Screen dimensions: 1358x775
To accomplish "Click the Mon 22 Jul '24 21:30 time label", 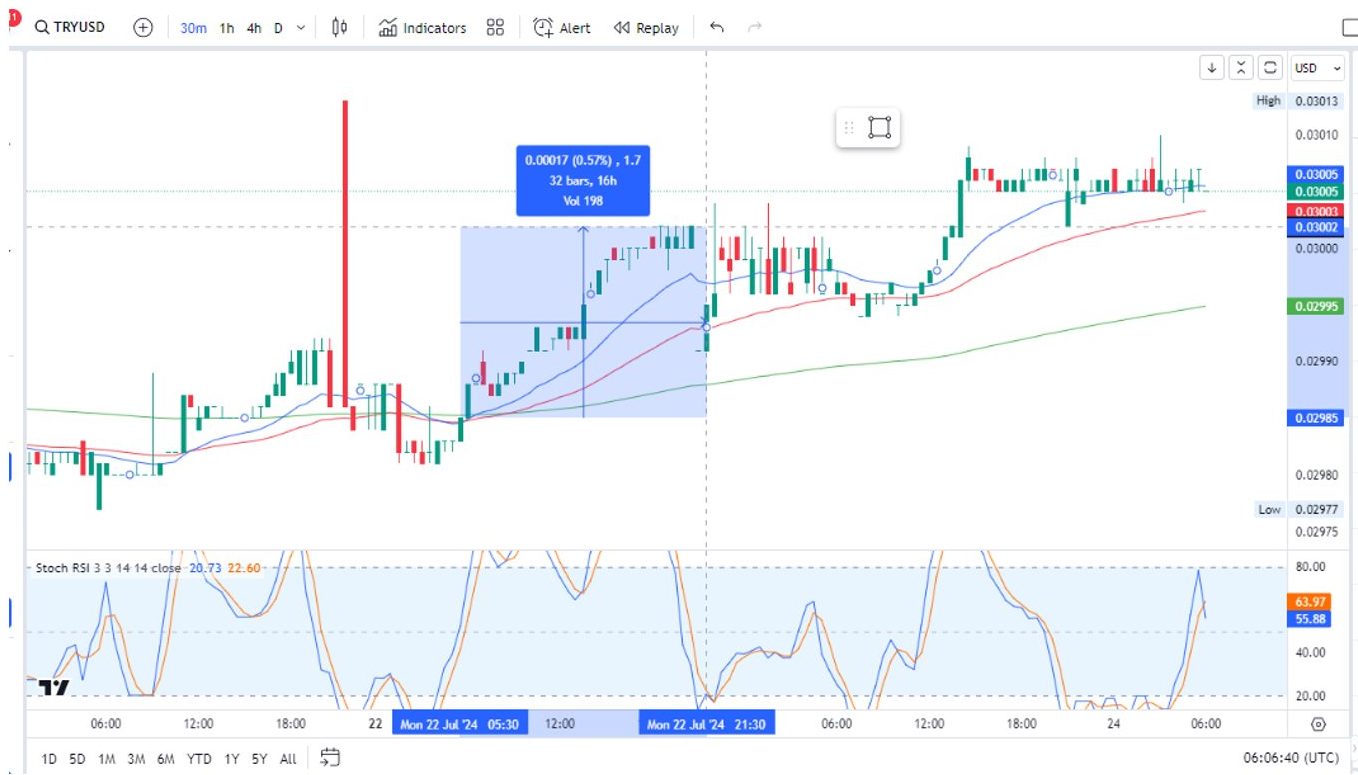I will click(707, 724).
